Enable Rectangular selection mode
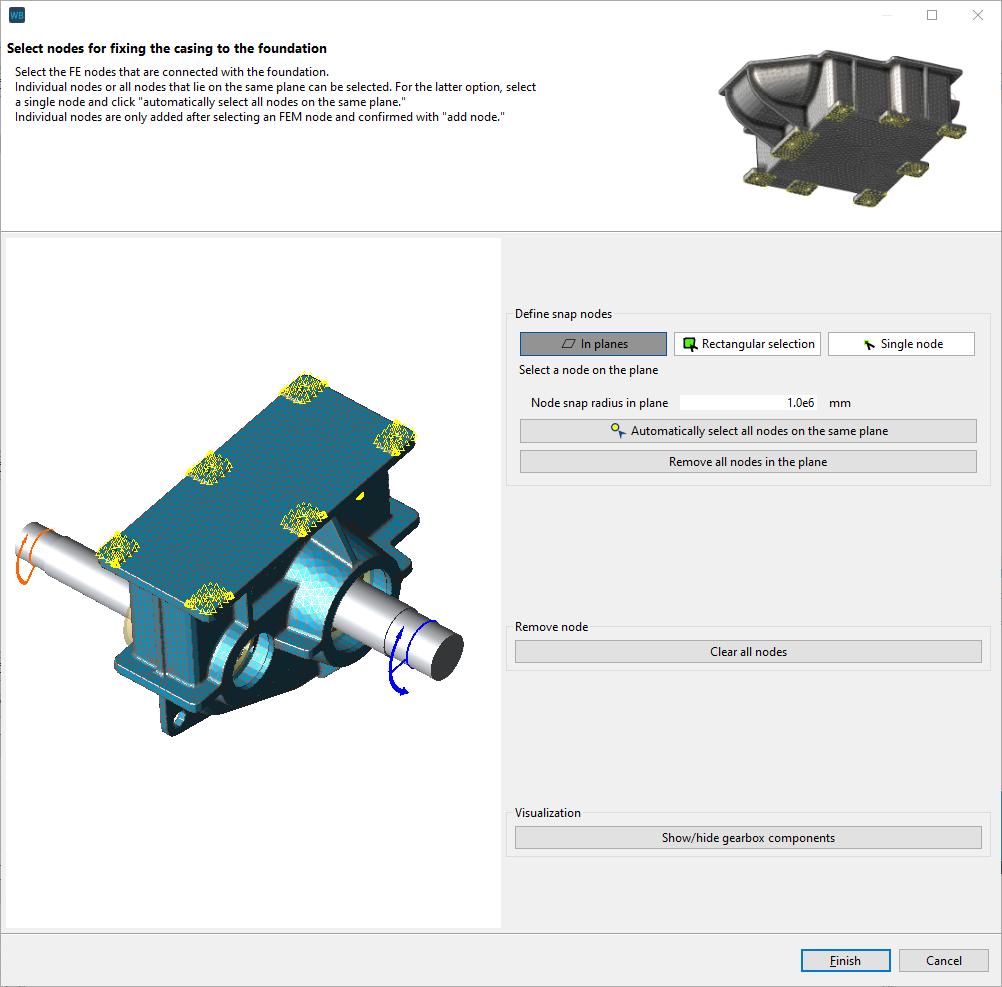Viewport: 1002px width, 987px height. (x=747, y=343)
